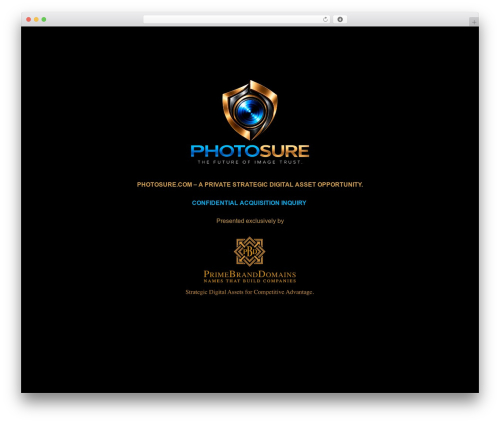
Task: Maximize the window with the green button
Action: tap(44, 19)
